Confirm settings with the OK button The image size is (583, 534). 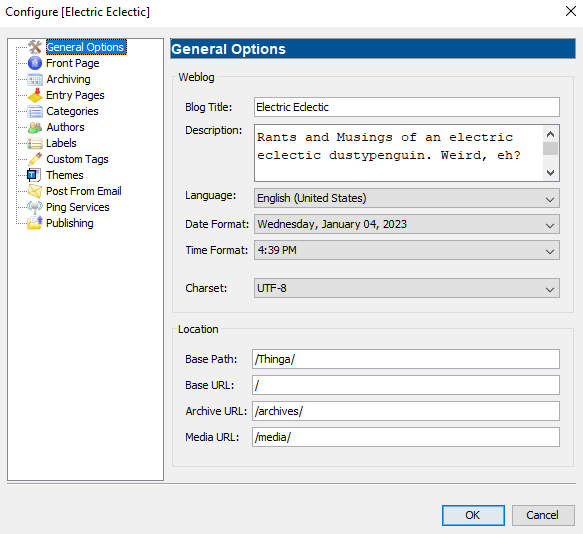coord(473,515)
